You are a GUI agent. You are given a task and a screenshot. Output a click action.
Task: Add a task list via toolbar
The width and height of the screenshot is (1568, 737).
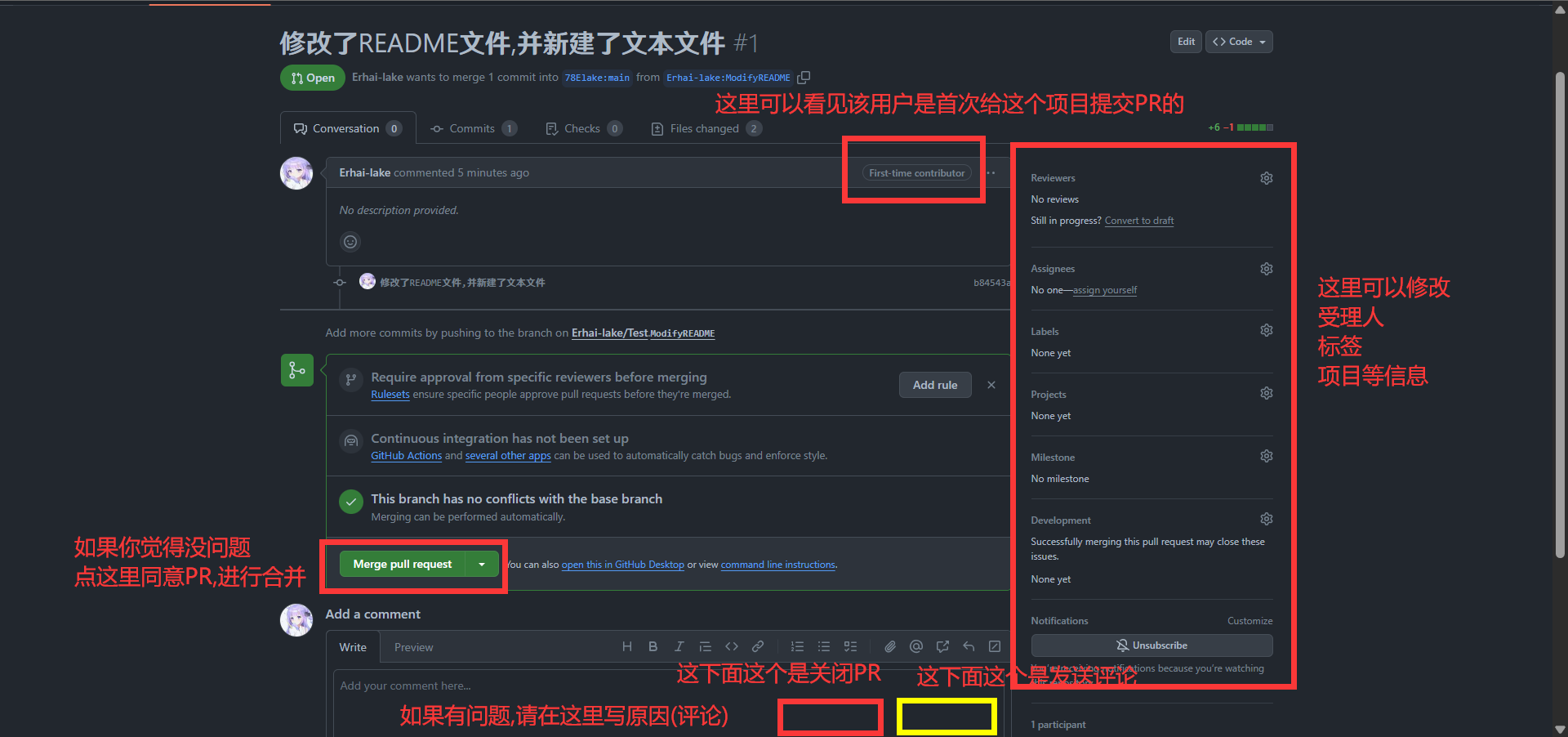tap(850, 646)
